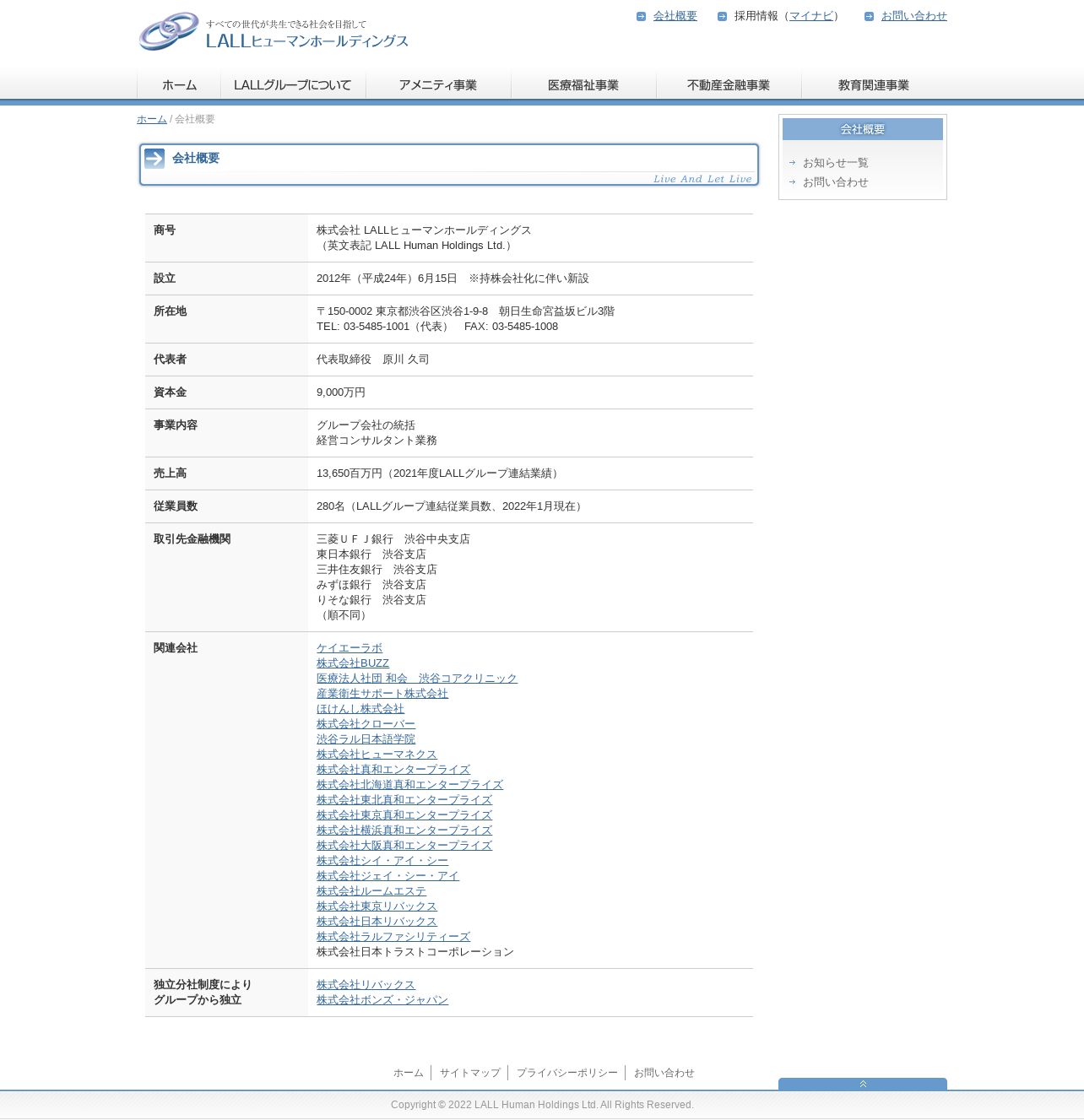Click blue arrow icon in 会社概要 title box

pos(154,159)
